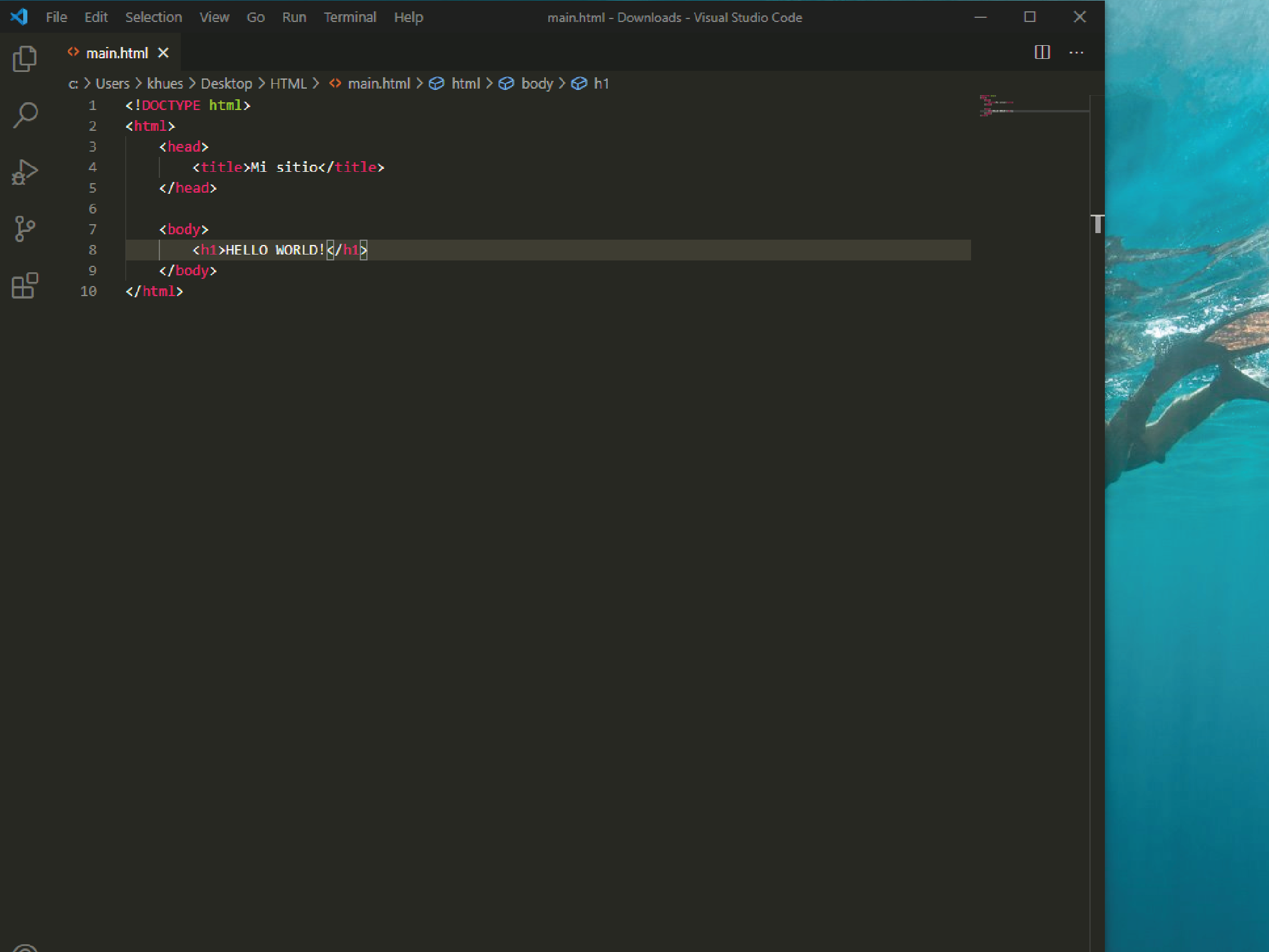
Task: Open the More Actions ellipsis menu
Action: [1076, 52]
